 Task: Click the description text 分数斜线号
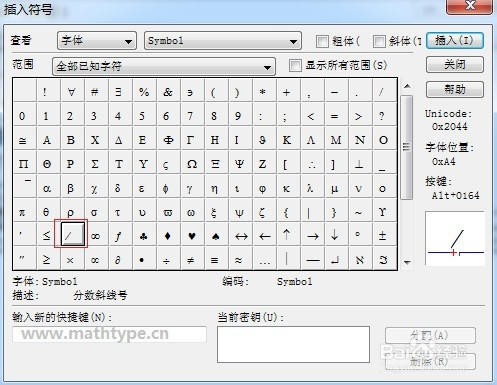[x=100, y=295]
